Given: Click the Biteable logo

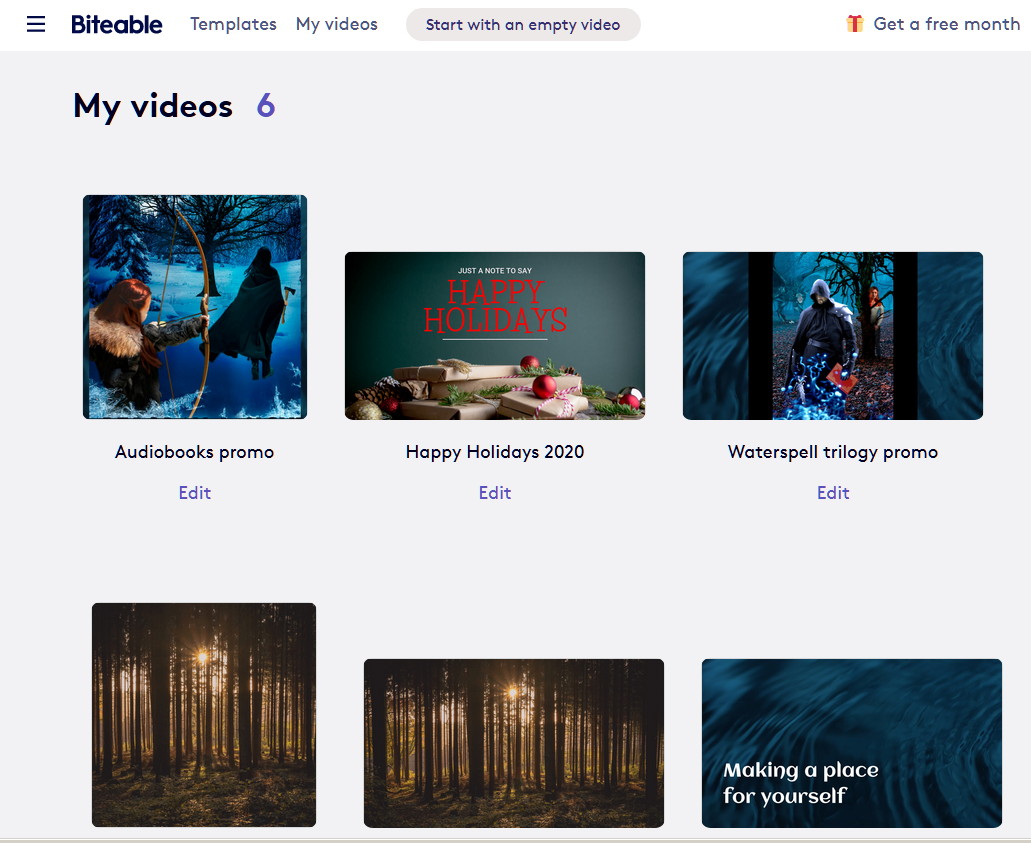Looking at the screenshot, I should (x=116, y=24).
